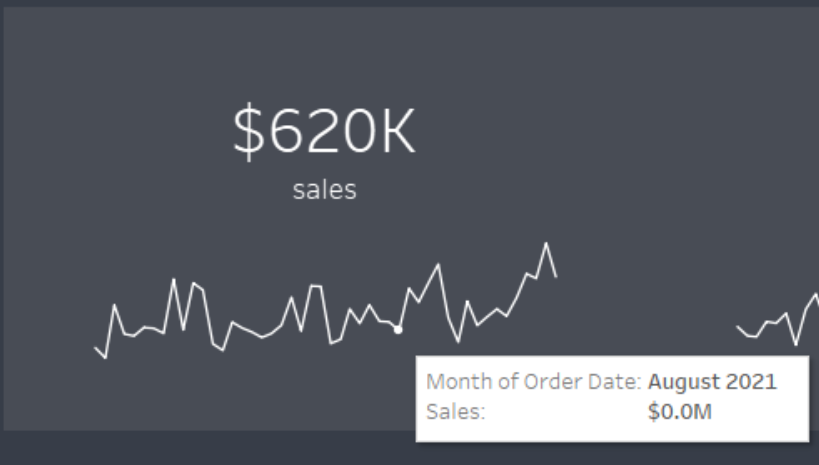
Task: Click the '$0.0M' sales value in tooltip
Action: 680,412
